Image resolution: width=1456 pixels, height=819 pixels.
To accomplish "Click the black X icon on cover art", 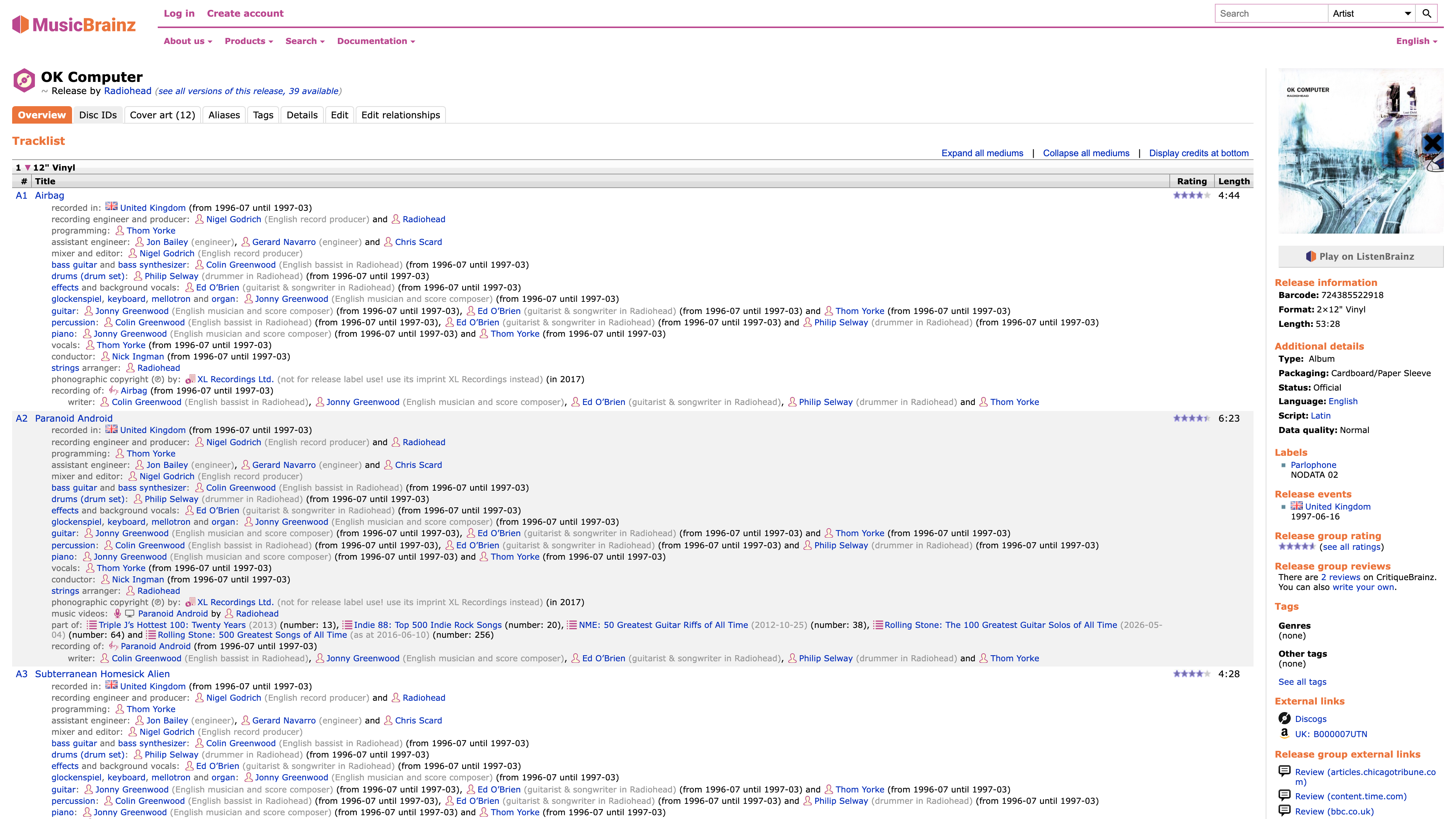I will [x=1432, y=143].
